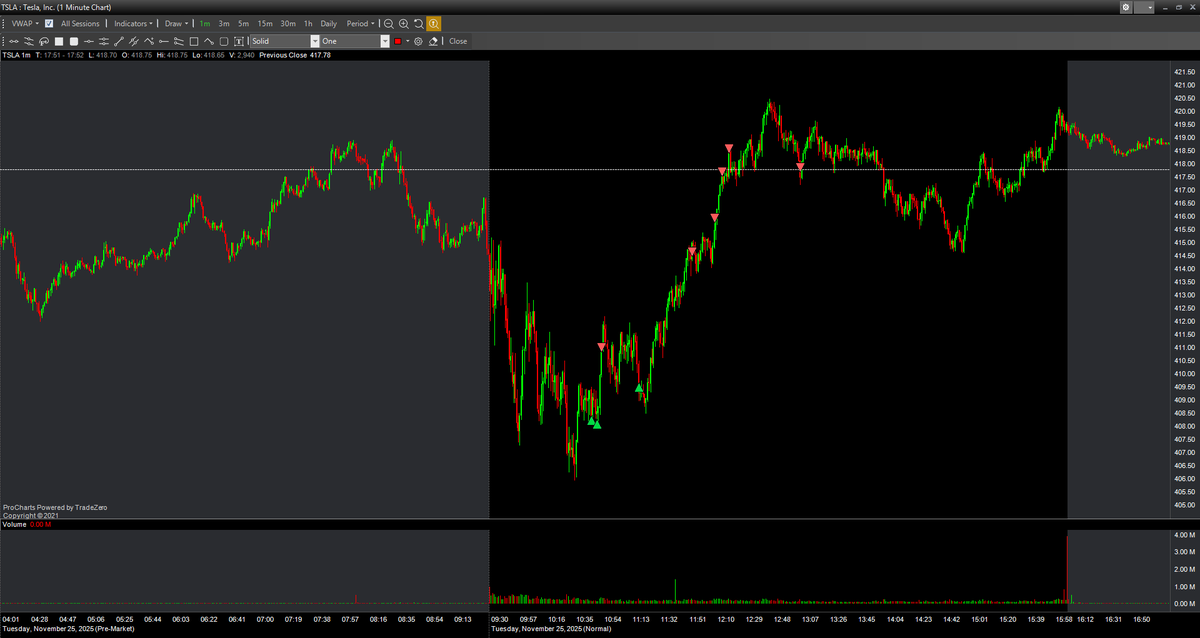Switch to the 1m timeframe
The image size is (1200, 638).
click(x=205, y=23)
